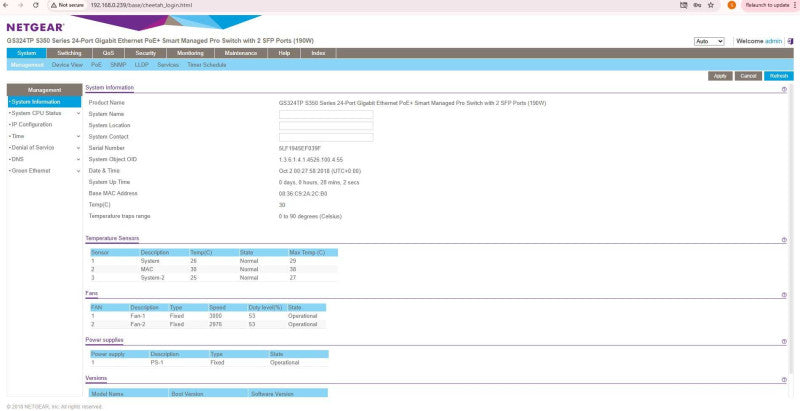Viewport: 800px width, 411px height.
Task: Click the orange profile avatar
Action: [x=732, y=5]
